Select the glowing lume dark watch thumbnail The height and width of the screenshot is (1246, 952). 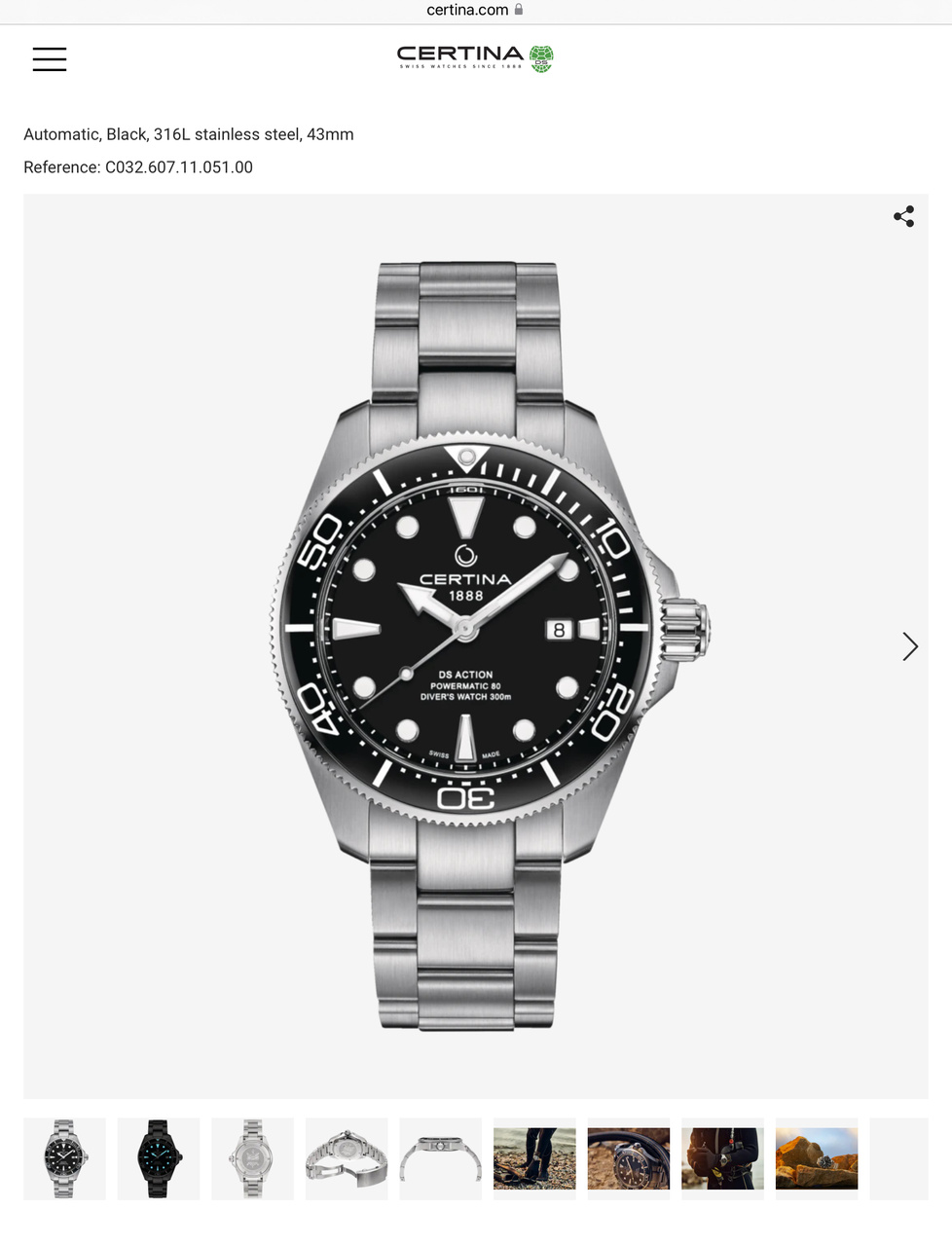[159, 1158]
